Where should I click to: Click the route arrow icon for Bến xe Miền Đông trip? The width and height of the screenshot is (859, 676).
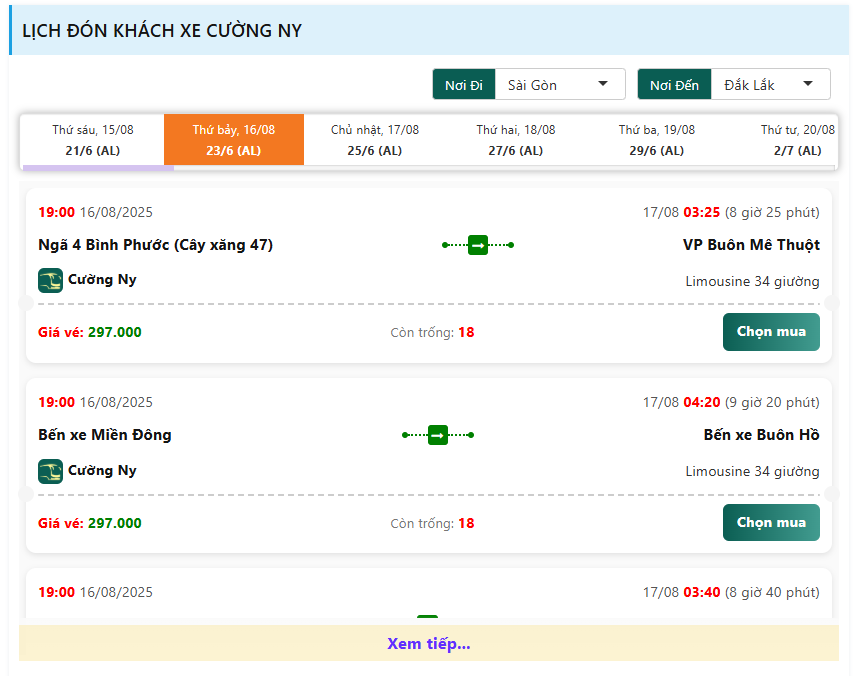[438, 435]
